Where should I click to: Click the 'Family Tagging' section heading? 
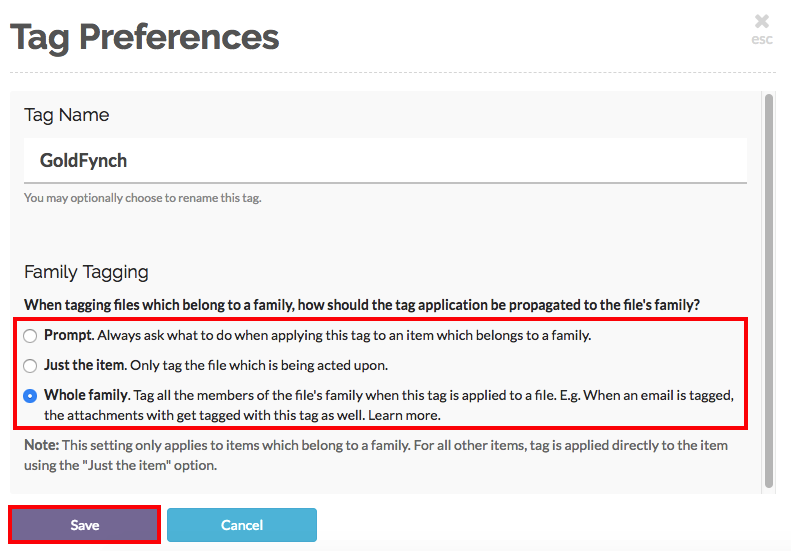click(x=86, y=272)
